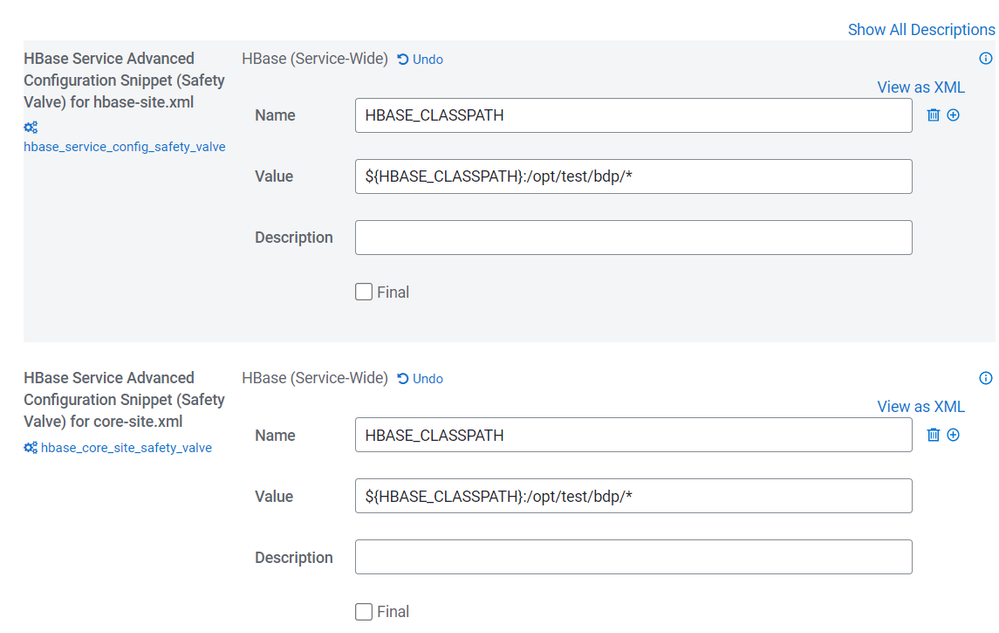
Task: Click the core-site.xml safety valve title text
Action: [x=124, y=400]
